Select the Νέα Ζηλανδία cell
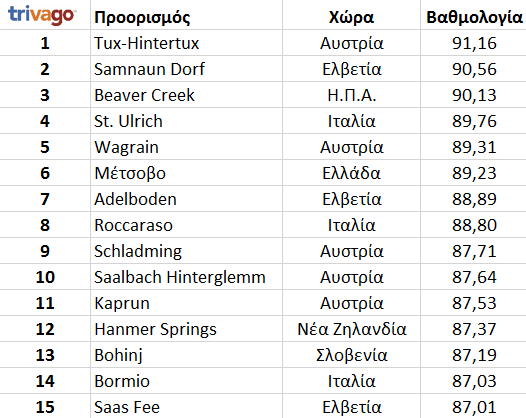 [x=351, y=329]
